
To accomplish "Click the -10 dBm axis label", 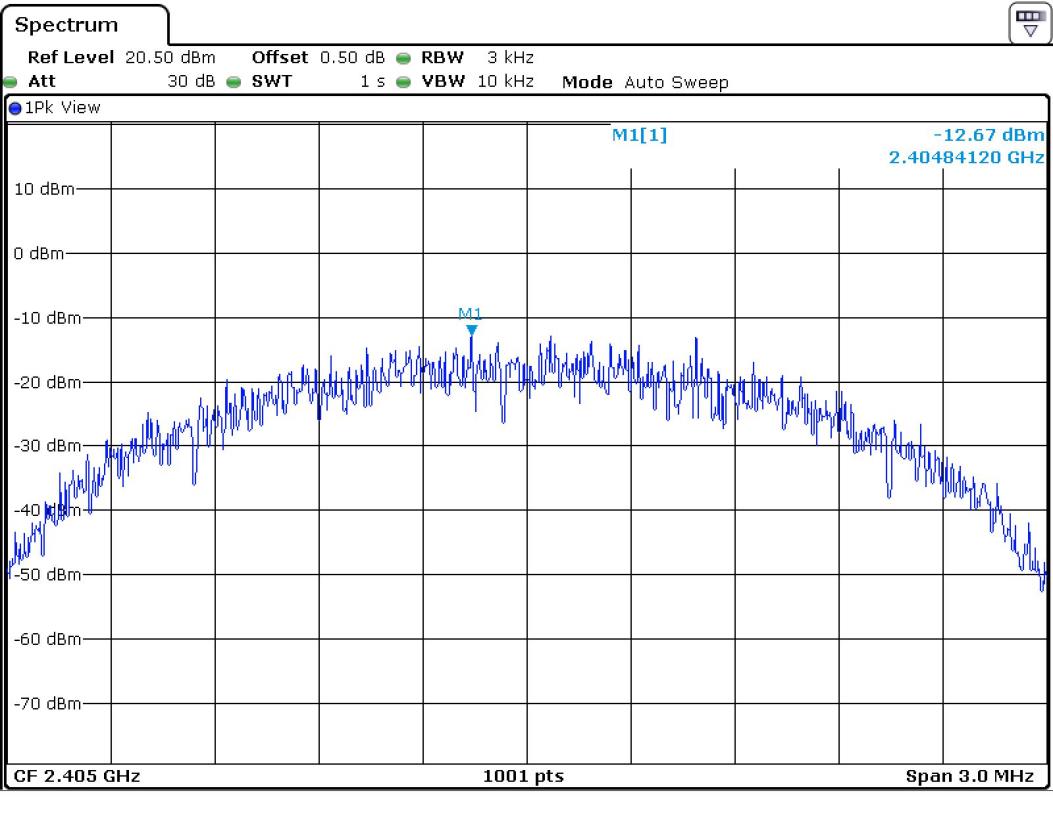I will [x=48, y=318].
